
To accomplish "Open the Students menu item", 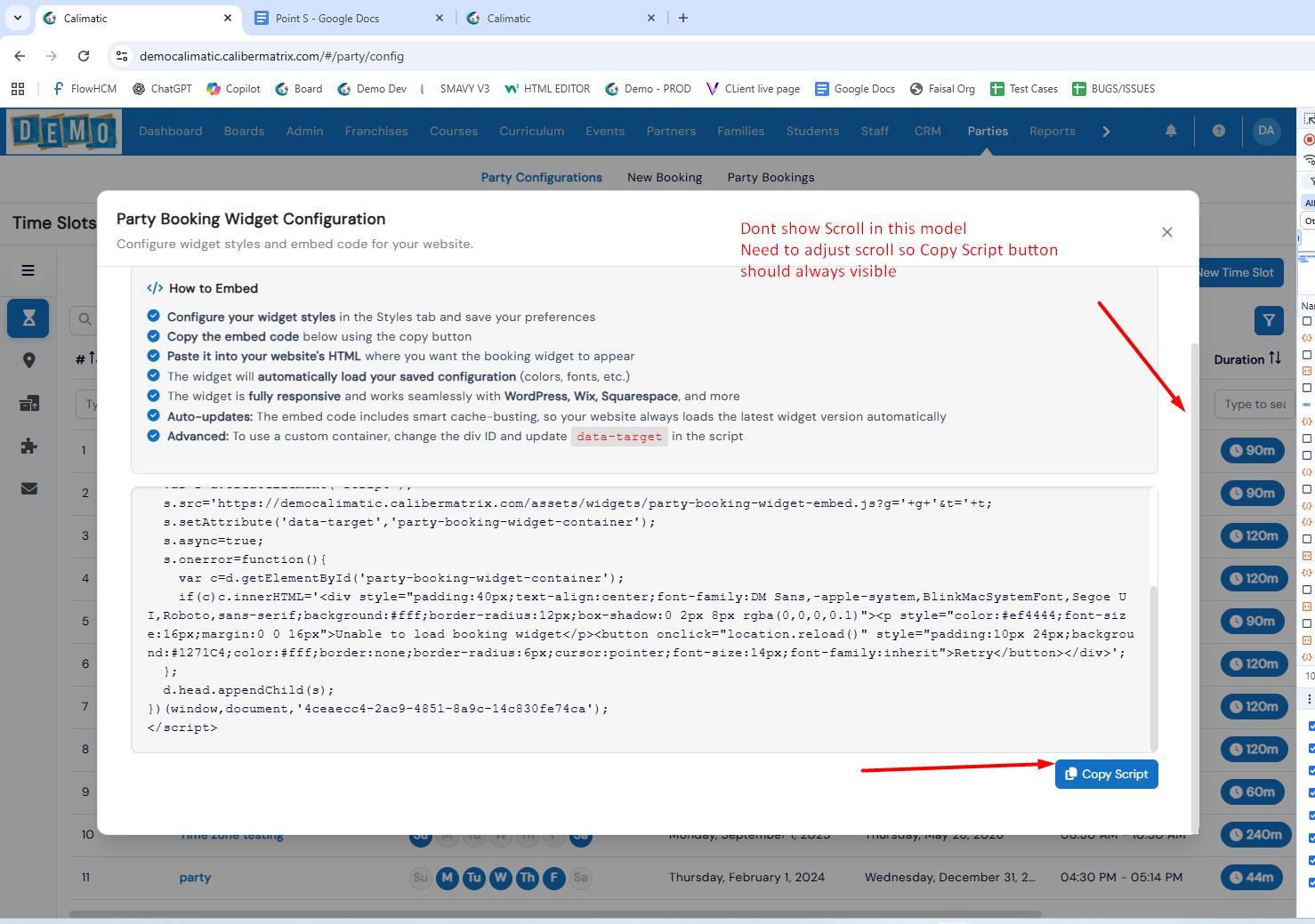I will 812,131.
